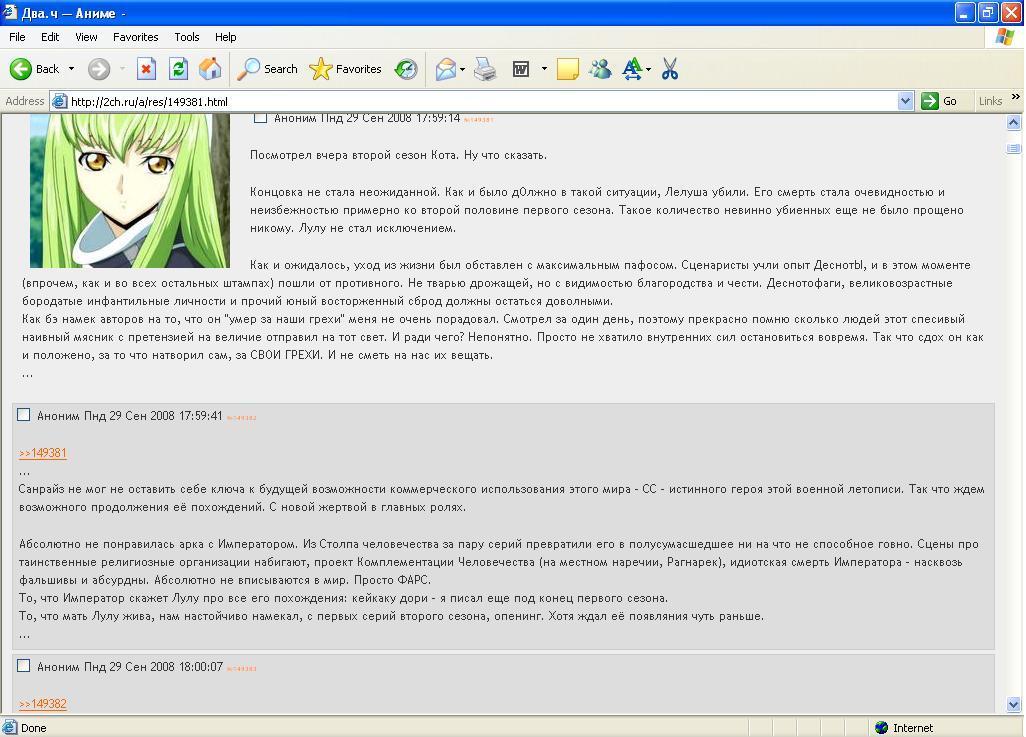The height and width of the screenshot is (737, 1026).
Task: Open the File menu
Action: pos(17,37)
